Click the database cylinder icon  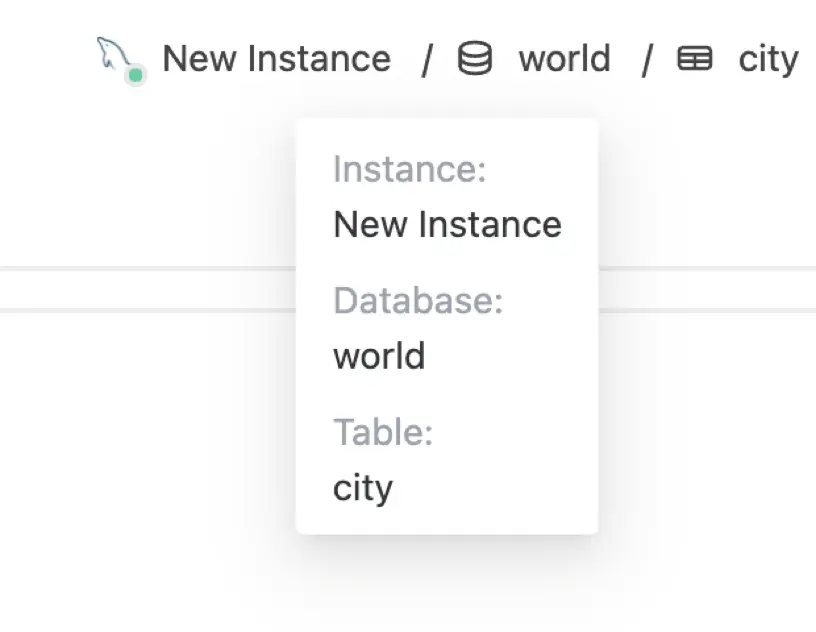(x=475, y=58)
